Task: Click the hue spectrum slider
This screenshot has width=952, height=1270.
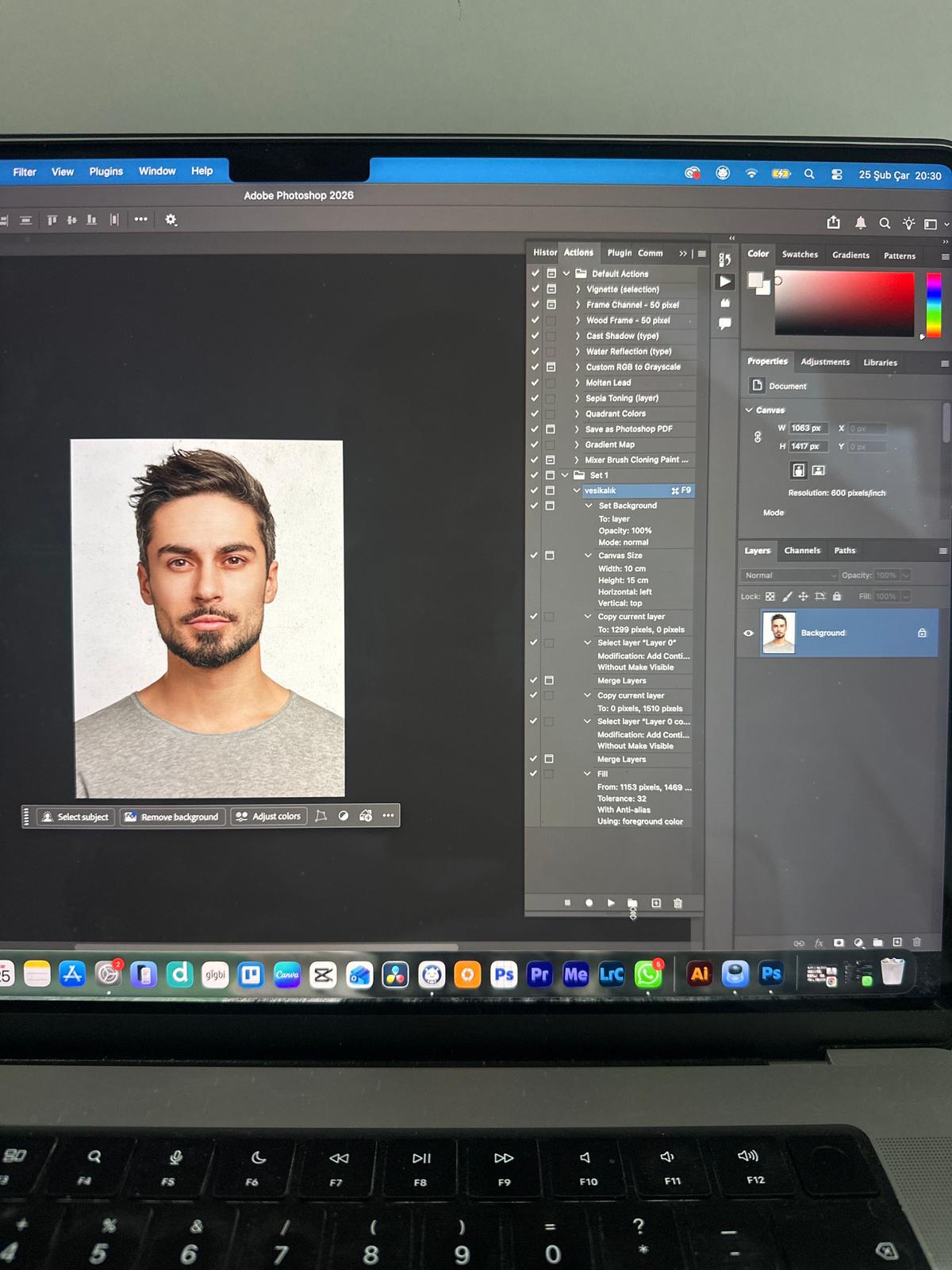Action: pos(934,305)
